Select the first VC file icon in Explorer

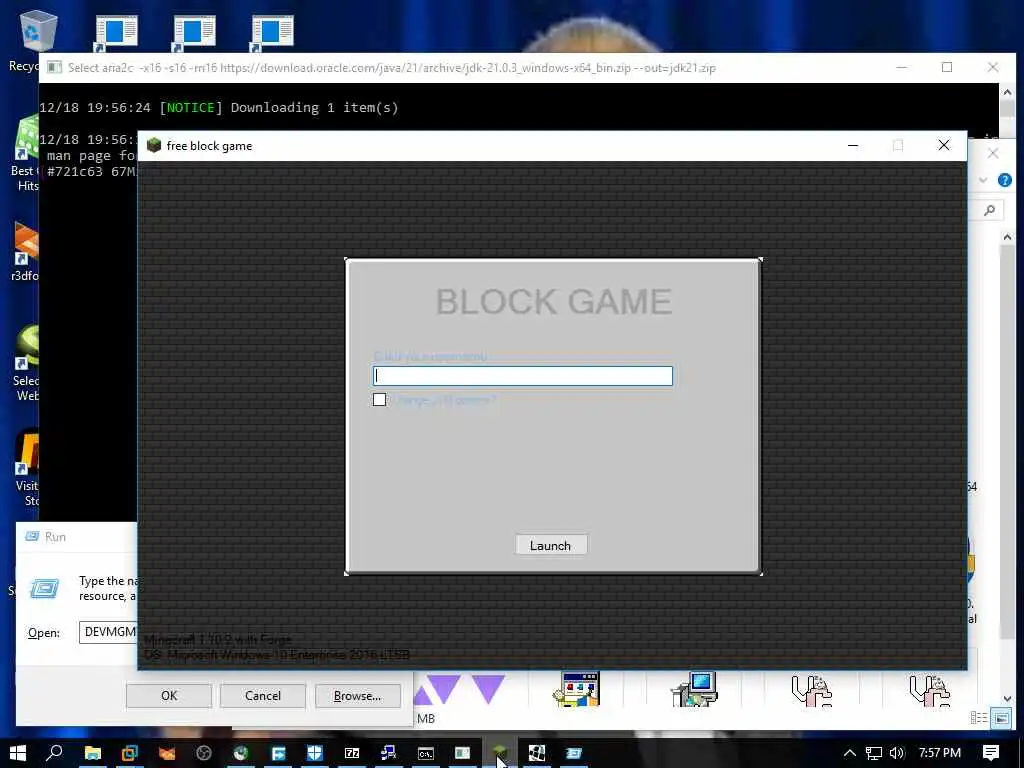812,691
